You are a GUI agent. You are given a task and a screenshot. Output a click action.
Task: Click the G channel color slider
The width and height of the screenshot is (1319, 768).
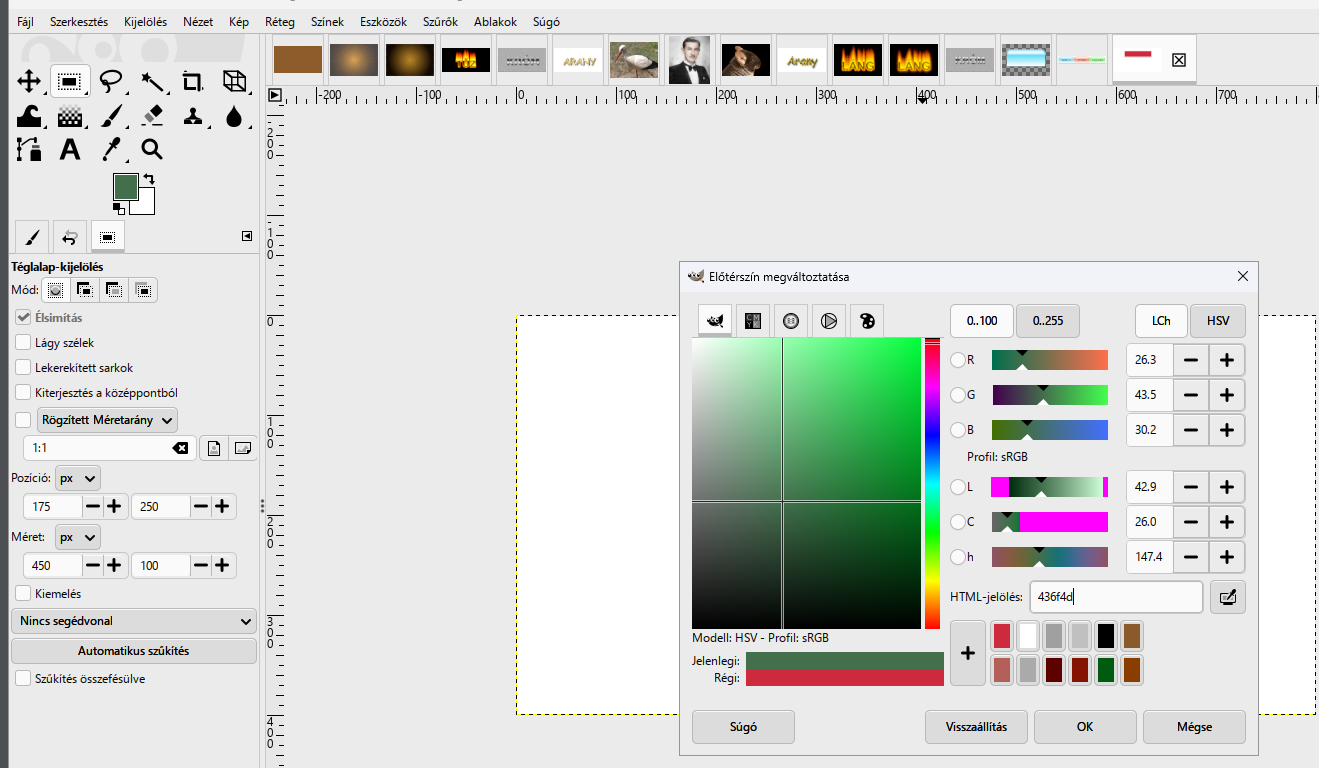point(1050,395)
